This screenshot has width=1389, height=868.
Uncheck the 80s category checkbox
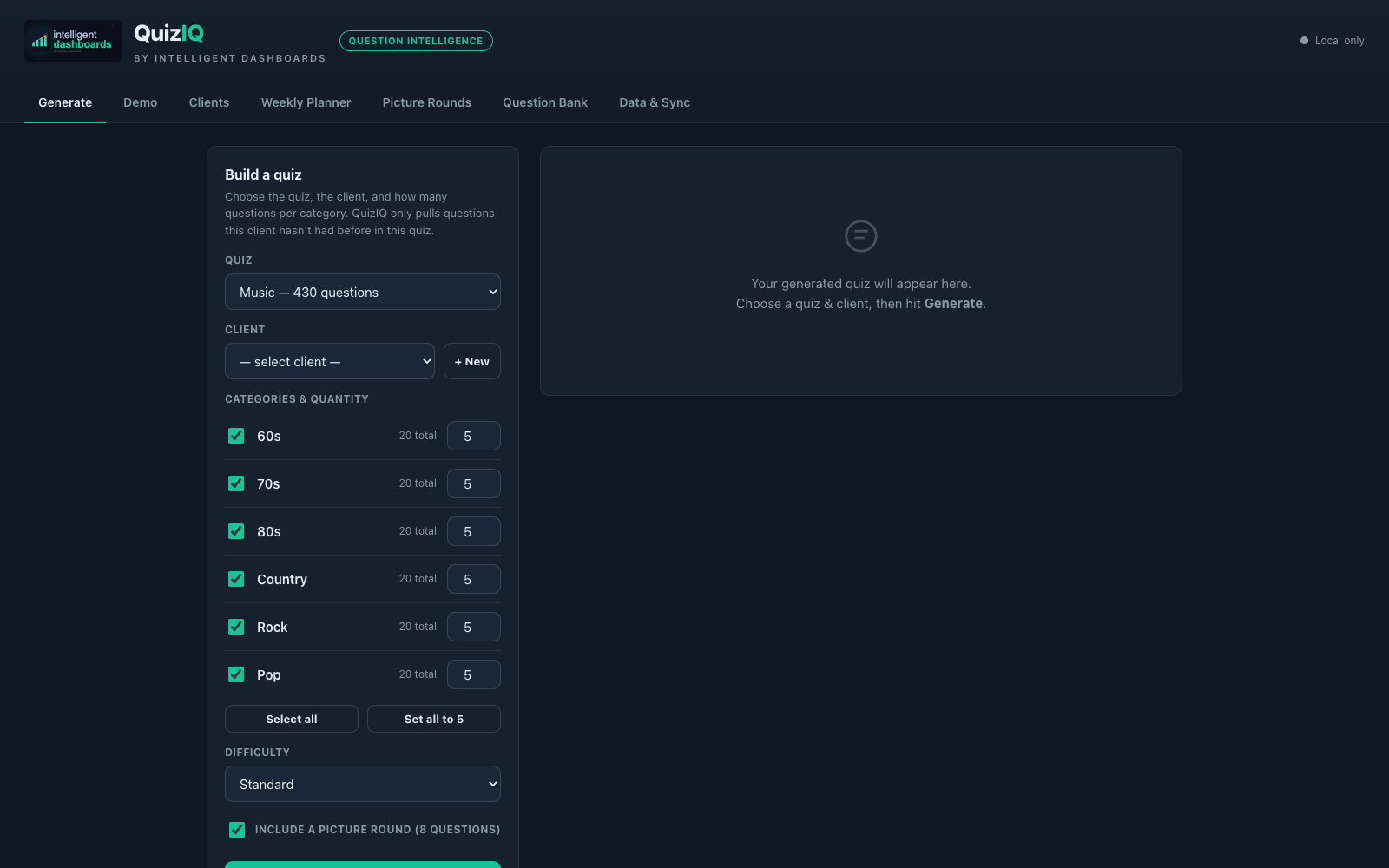[236, 531]
